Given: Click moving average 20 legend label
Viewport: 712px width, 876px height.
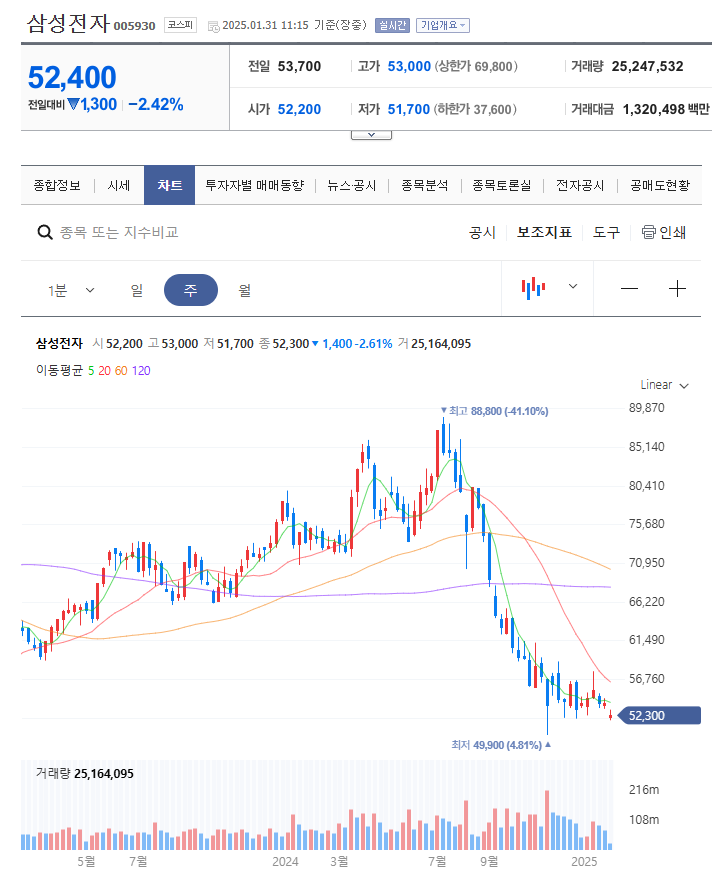Looking at the screenshot, I should tap(105, 370).
